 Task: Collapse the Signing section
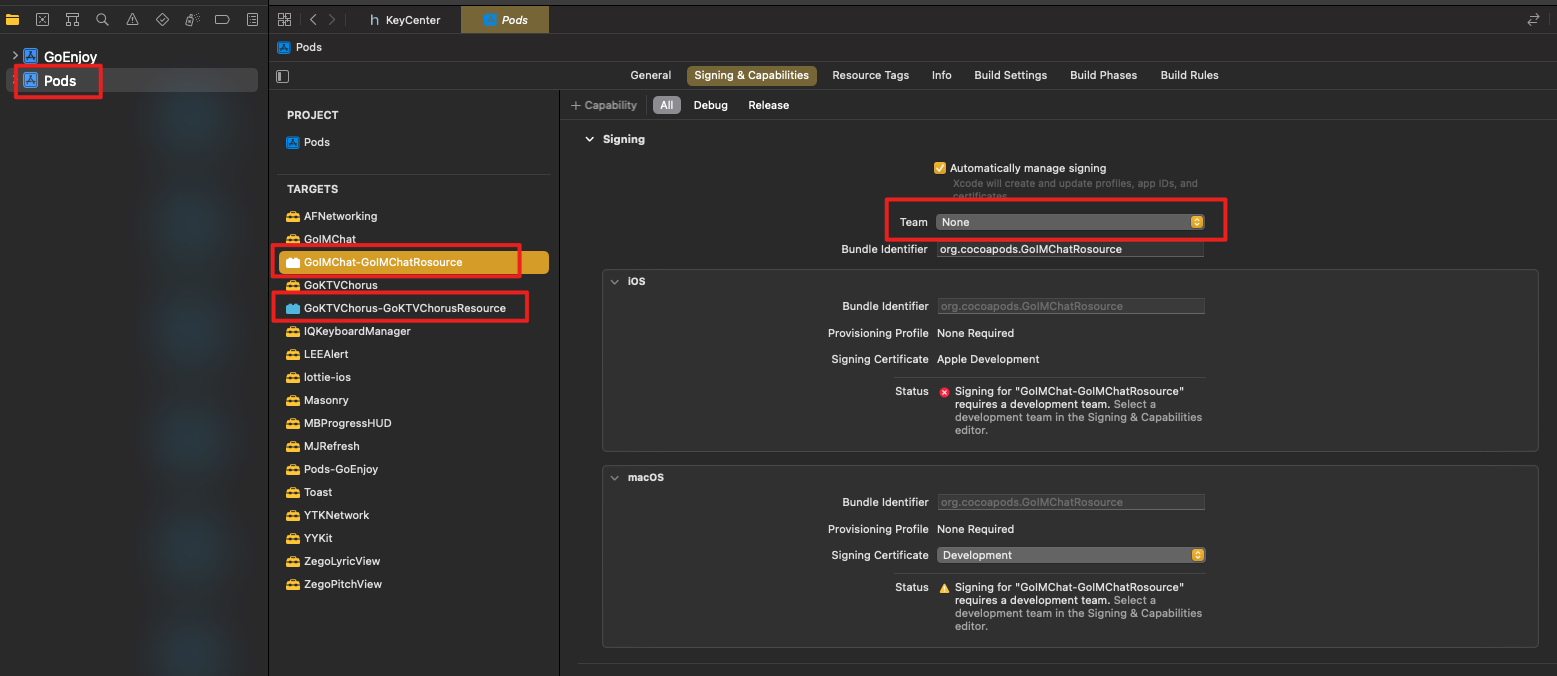(x=590, y=139)
